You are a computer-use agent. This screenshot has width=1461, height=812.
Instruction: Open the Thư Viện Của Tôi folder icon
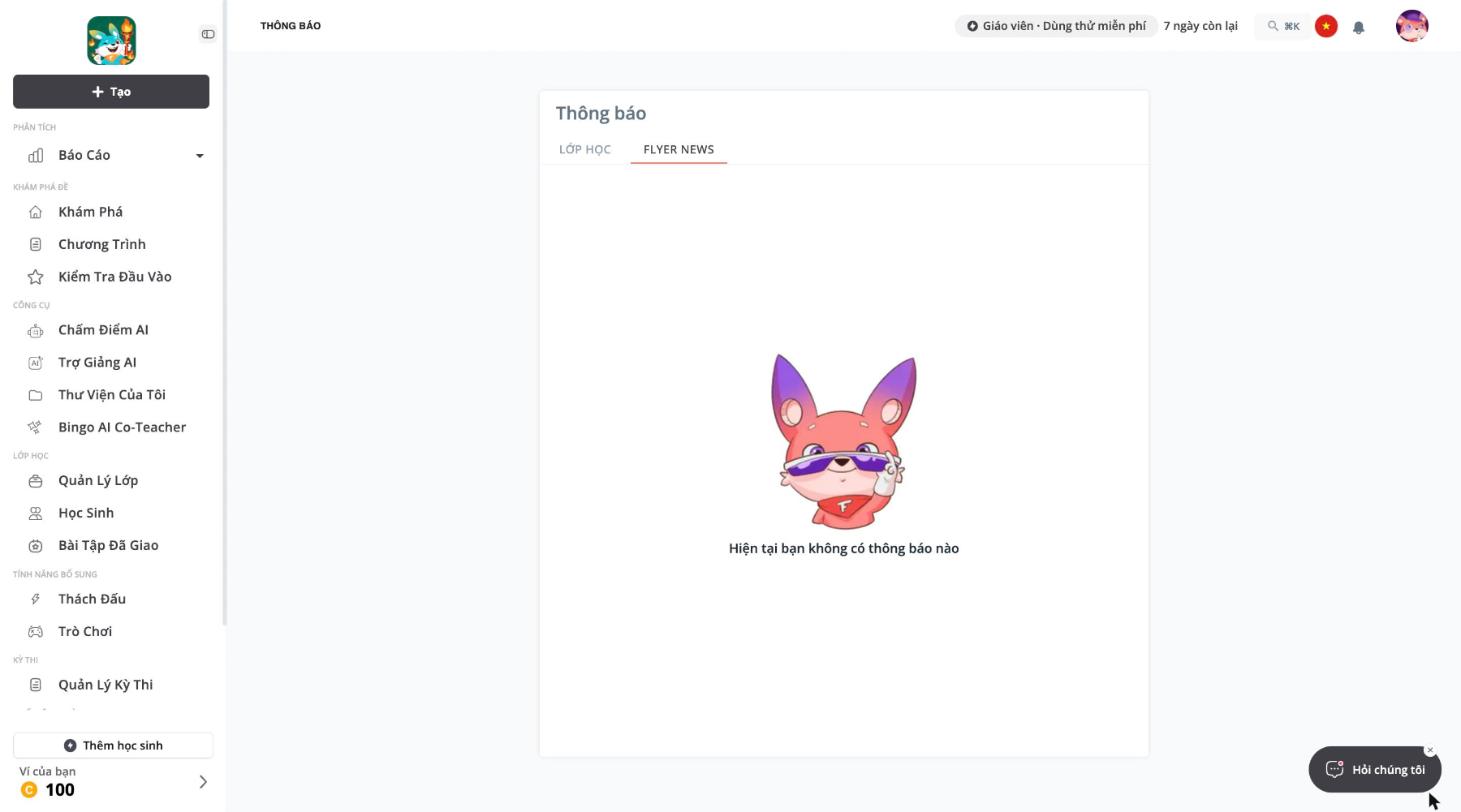36,395
